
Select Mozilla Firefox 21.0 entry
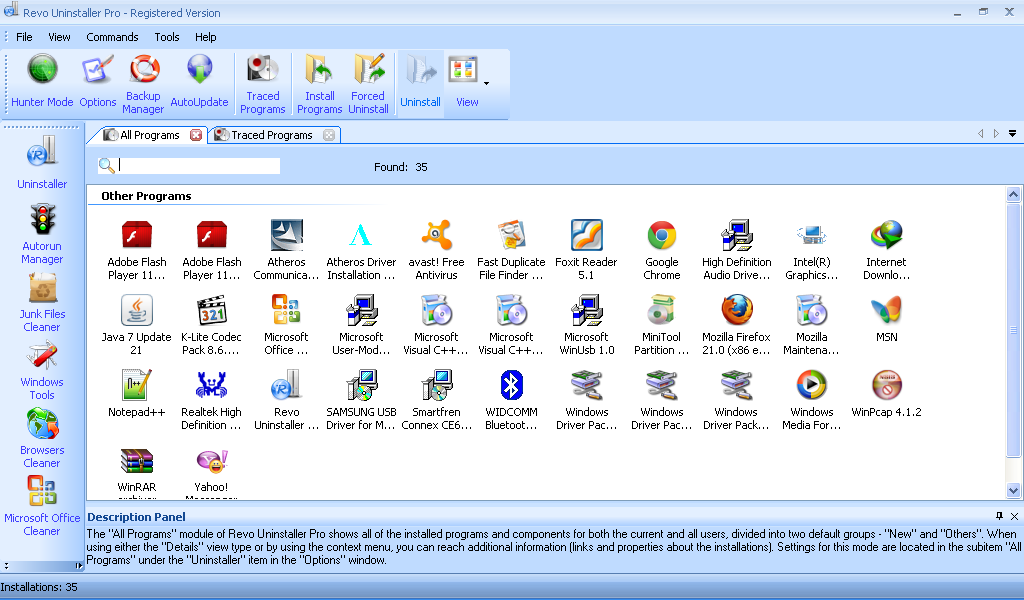(736, 324)
